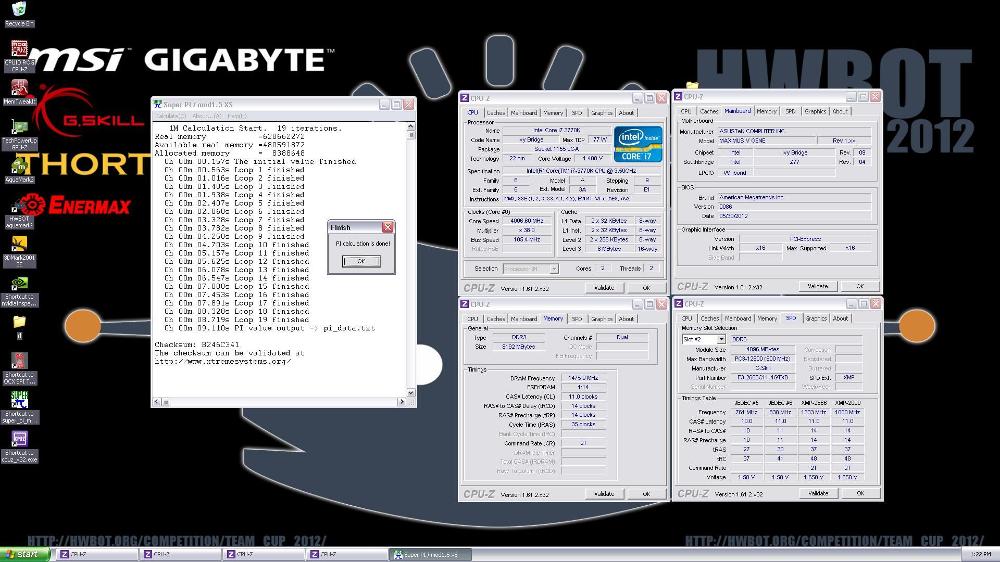Select the CAS# Latency 11.0 clocks value

(x=583, y=397)
